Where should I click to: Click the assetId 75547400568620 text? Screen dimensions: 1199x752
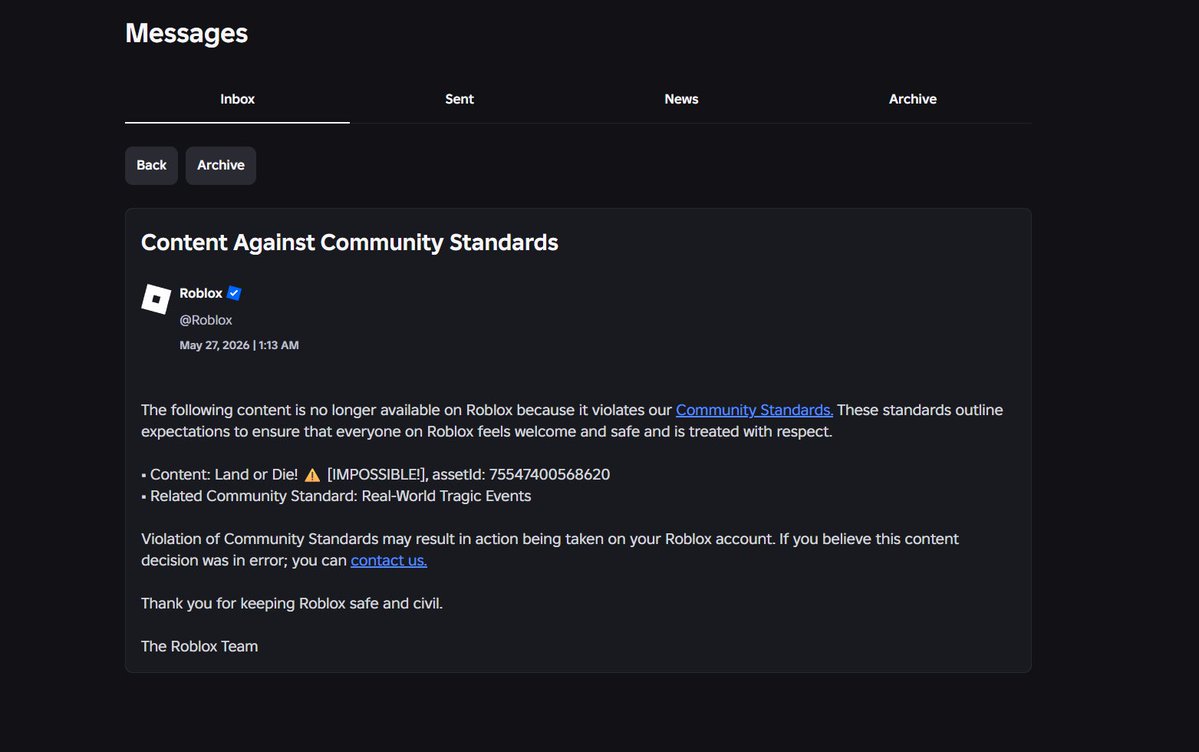(522, 474)
